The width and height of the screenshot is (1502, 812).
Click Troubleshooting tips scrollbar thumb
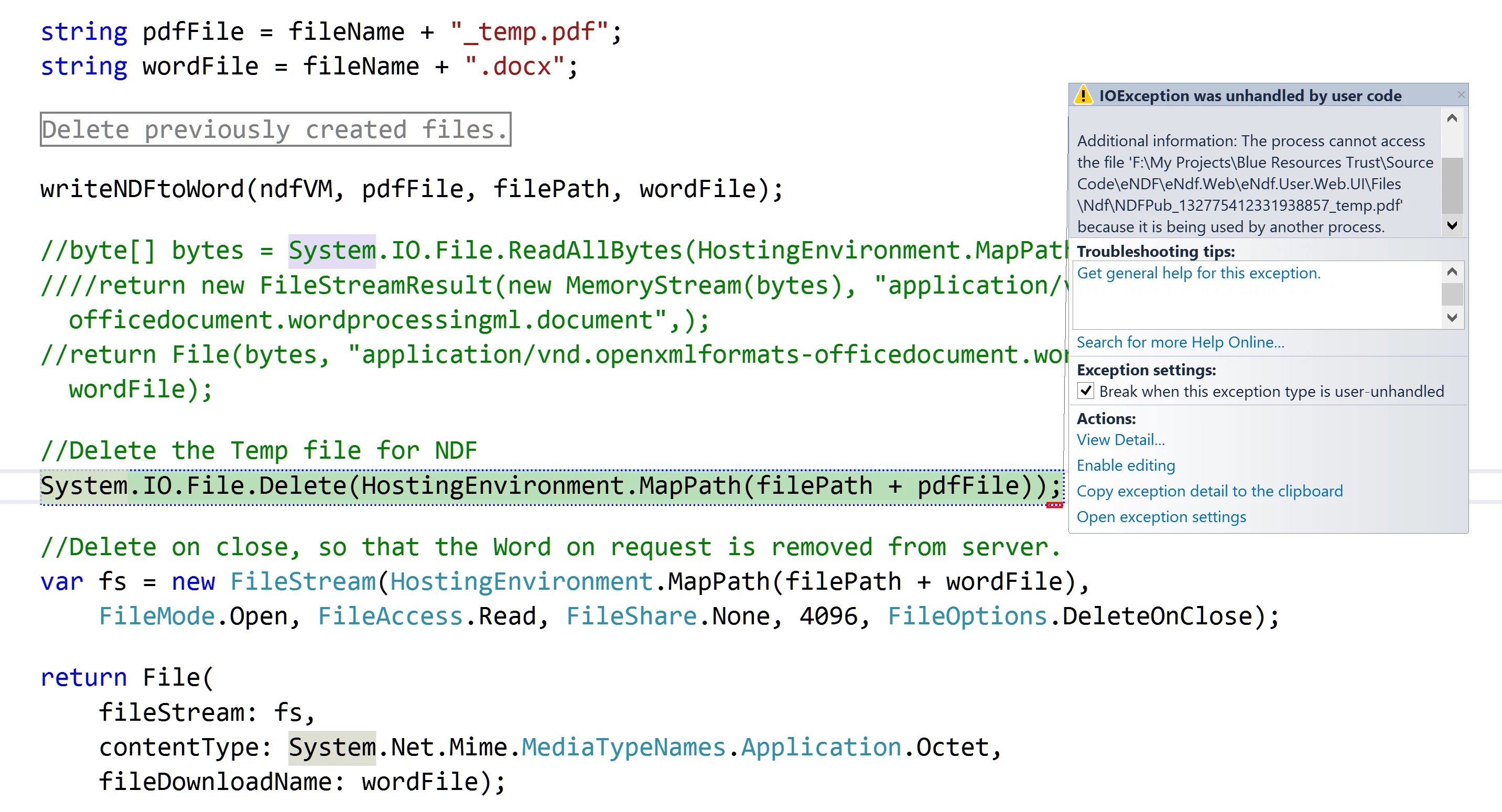1452,294
